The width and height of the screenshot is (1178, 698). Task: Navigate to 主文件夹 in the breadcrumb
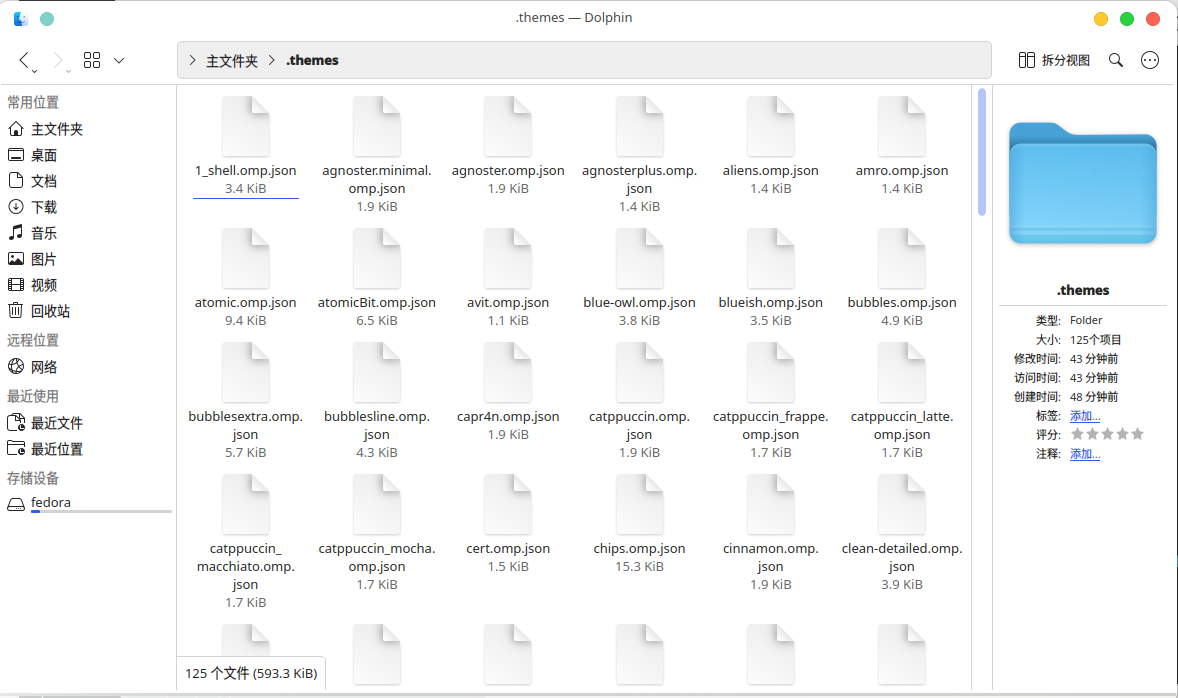[x=232, y=61]
